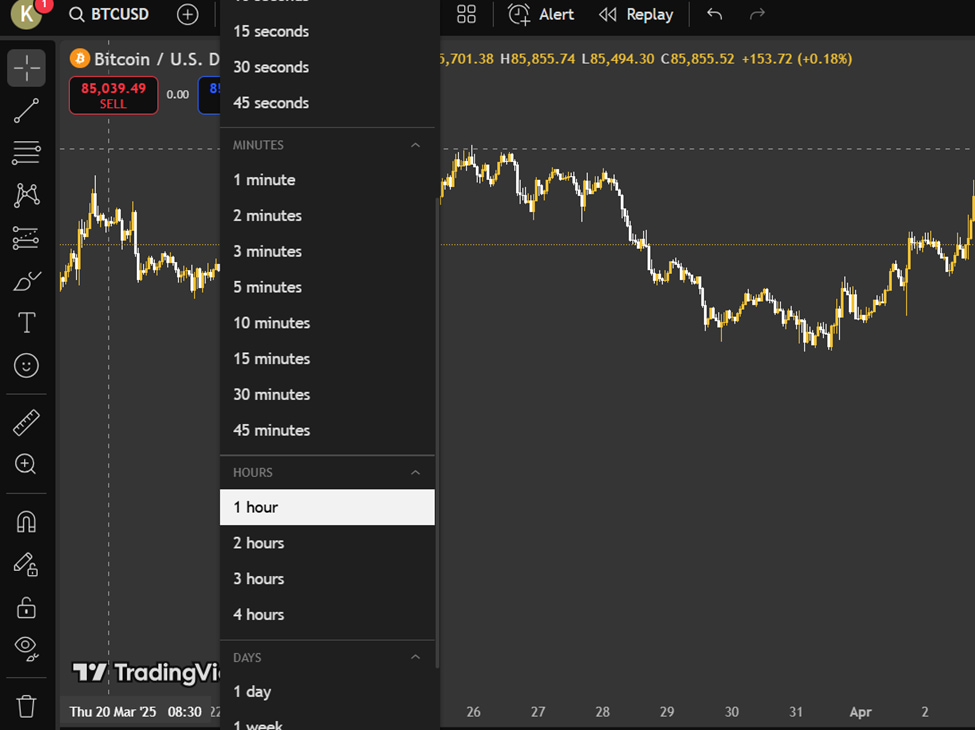Set the interval to 2 hours
The height and width of the screenshot is (730, 975).
tap(327, 543)
